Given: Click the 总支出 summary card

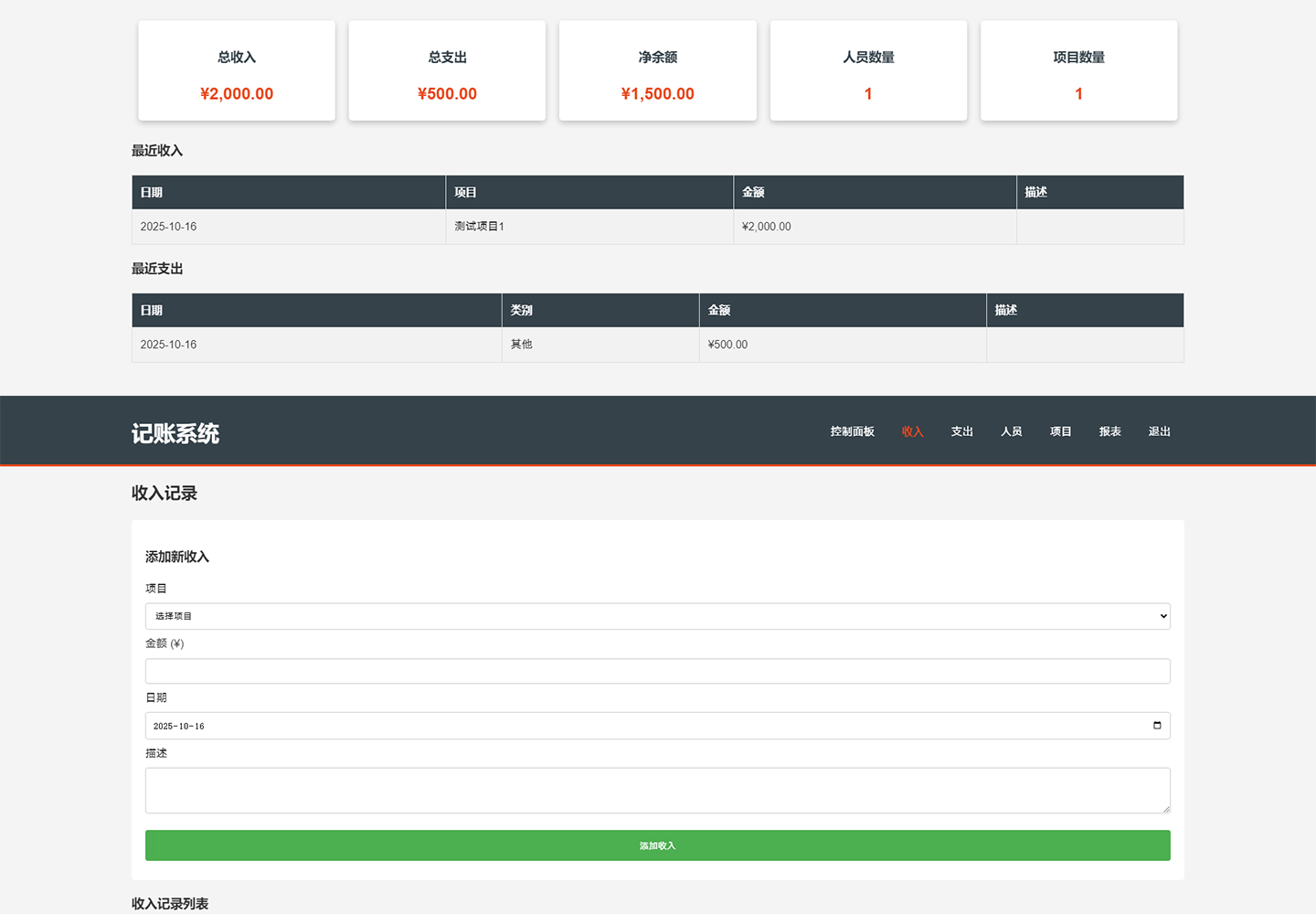Looking at the screenshot, I should (447, 71).
